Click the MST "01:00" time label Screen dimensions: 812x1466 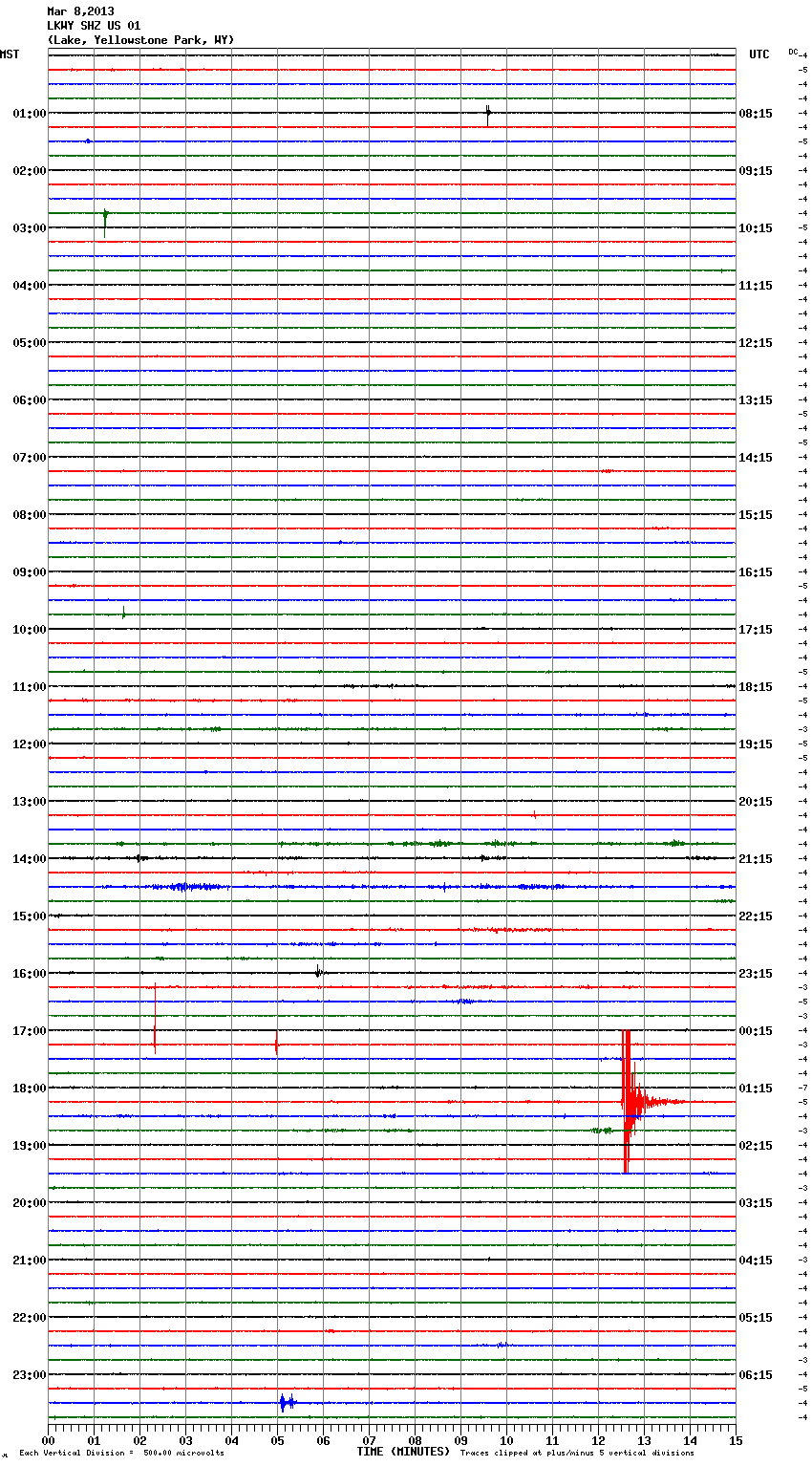(x=30, y=114)
